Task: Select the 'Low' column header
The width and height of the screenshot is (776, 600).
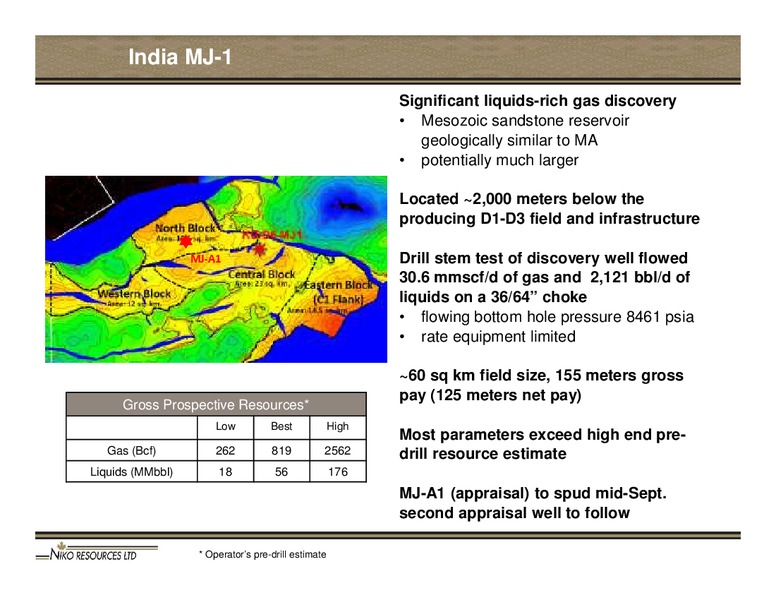Action: pyautogui.click(x=225, y=426)
